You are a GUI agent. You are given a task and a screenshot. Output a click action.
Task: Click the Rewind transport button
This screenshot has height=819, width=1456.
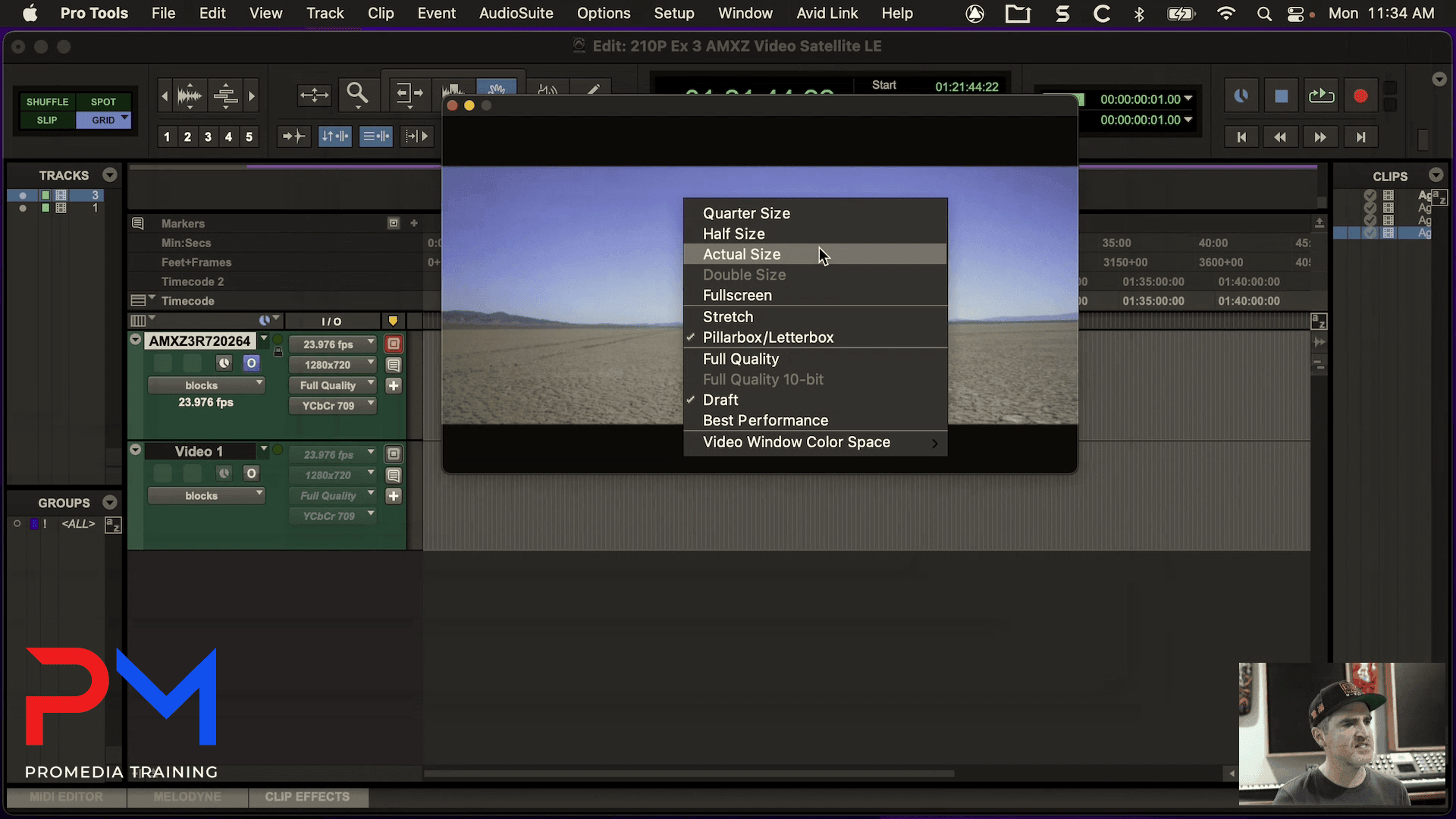(1280, 137)
